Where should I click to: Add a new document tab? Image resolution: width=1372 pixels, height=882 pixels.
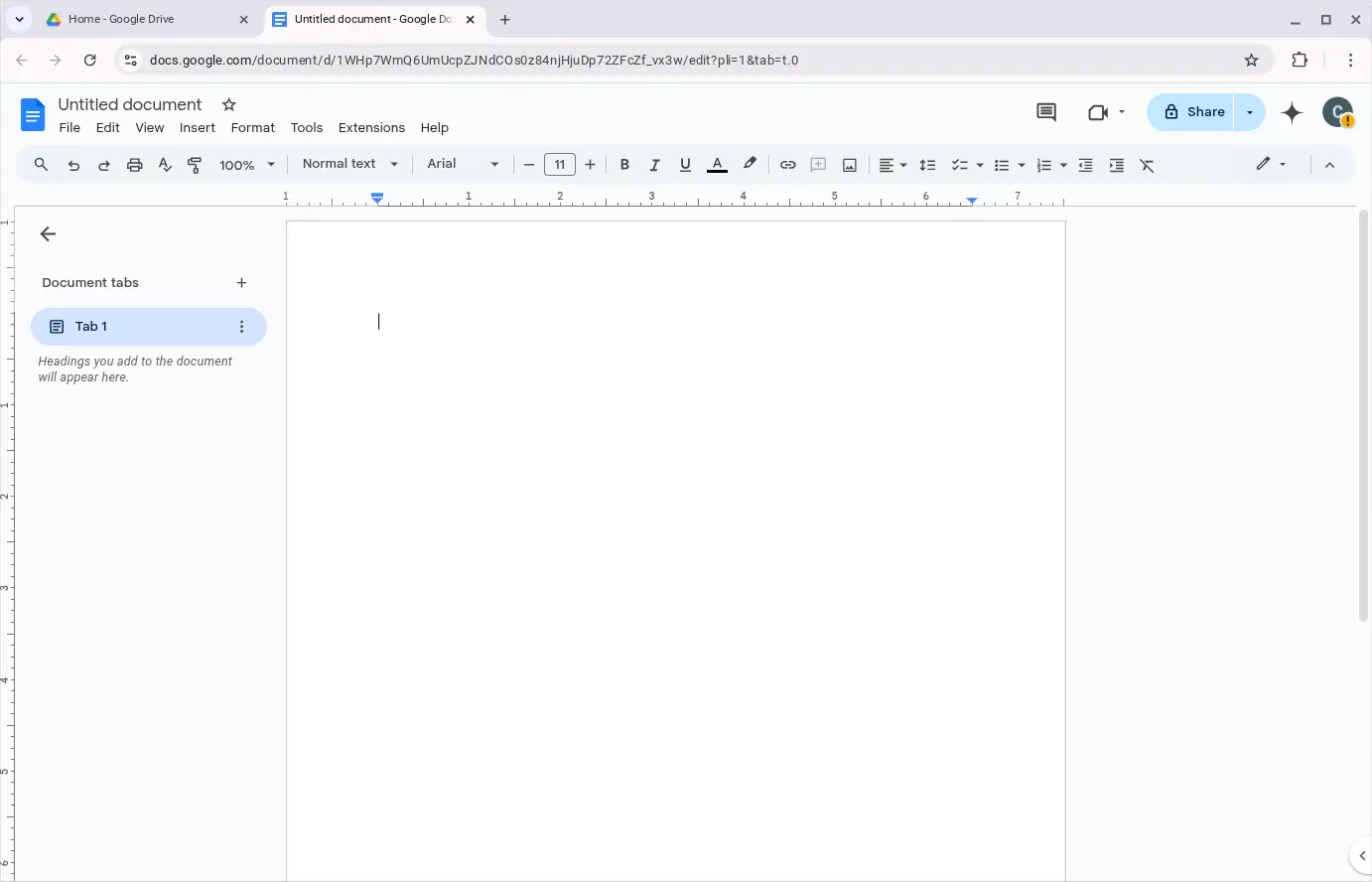241,283
